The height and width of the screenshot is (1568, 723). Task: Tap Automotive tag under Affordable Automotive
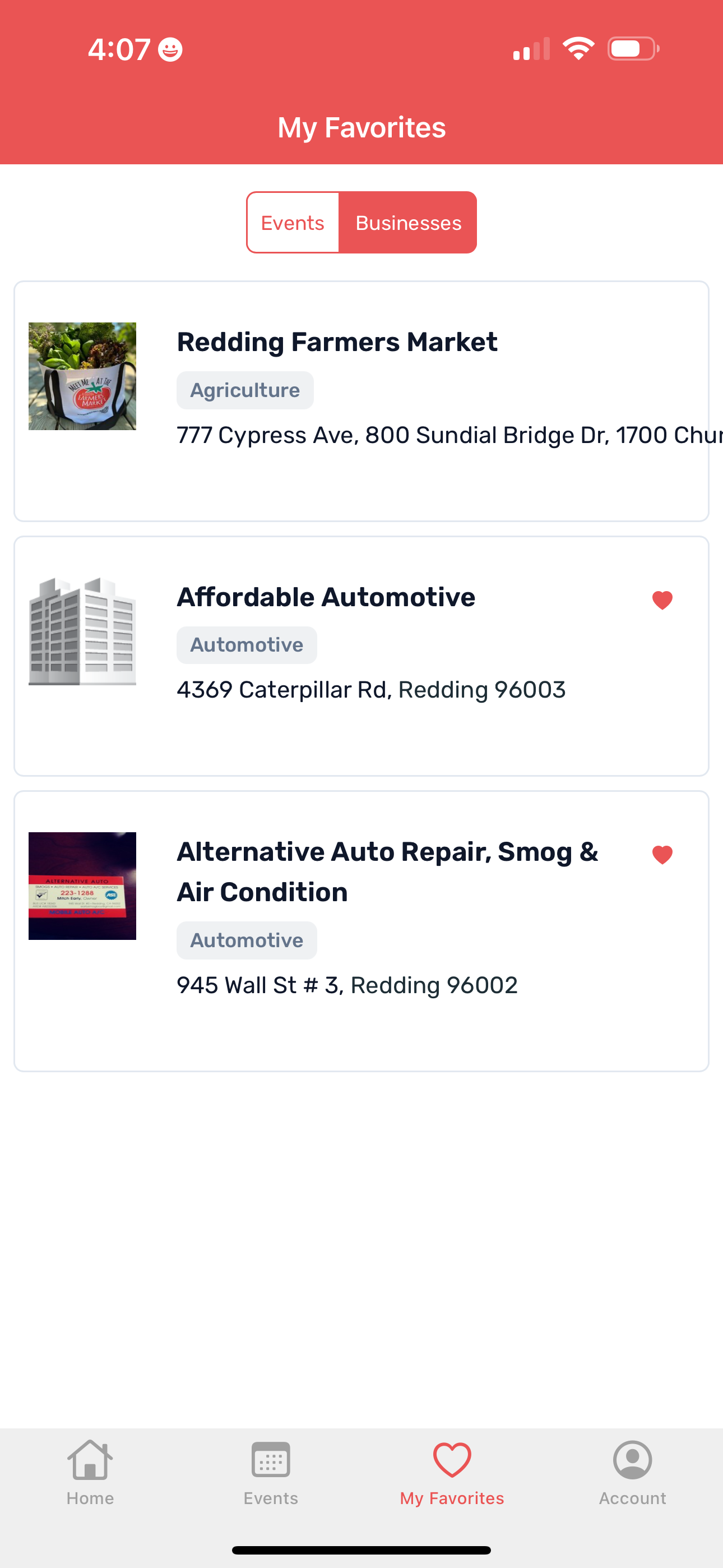(x=247, y=645)
